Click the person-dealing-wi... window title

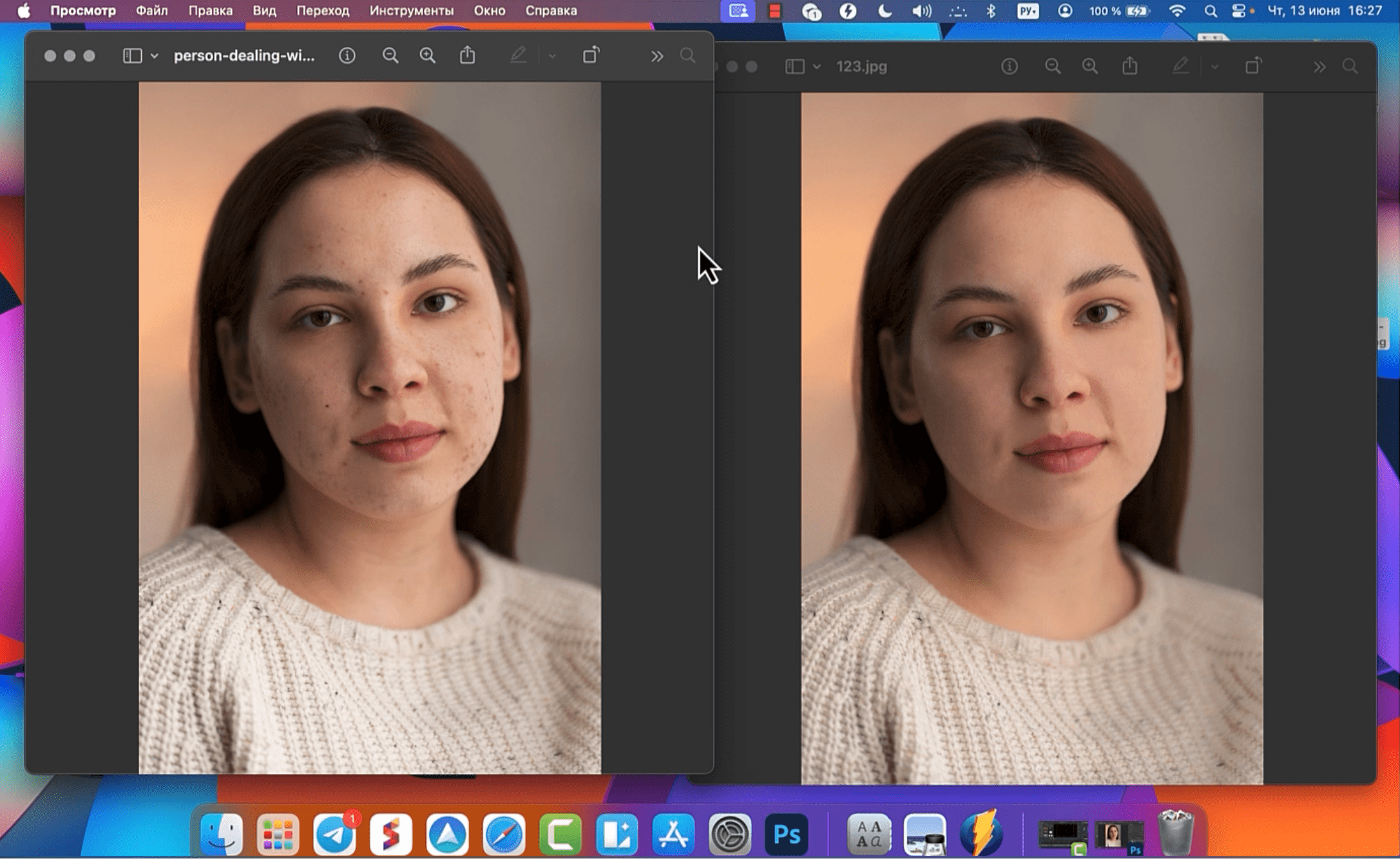(244, 56)
